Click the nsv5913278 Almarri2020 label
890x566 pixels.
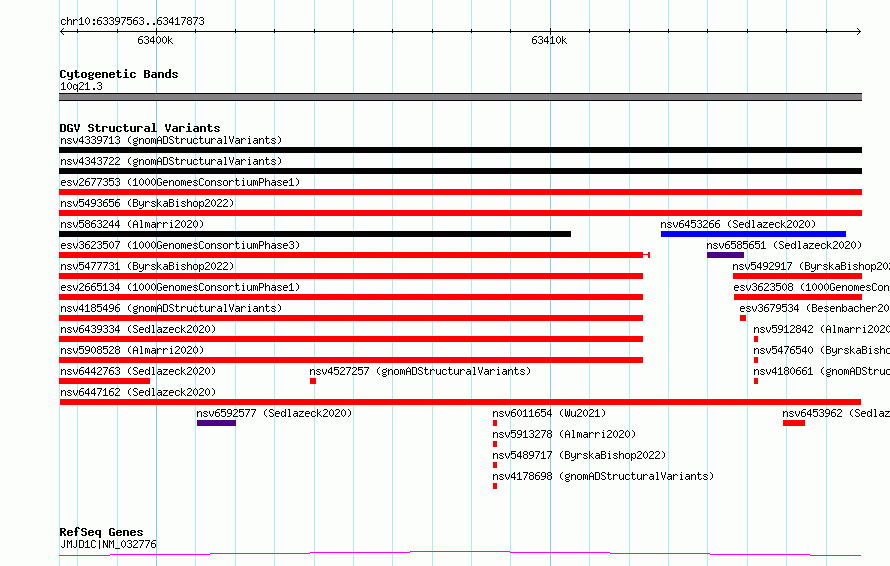coord(564,434)
